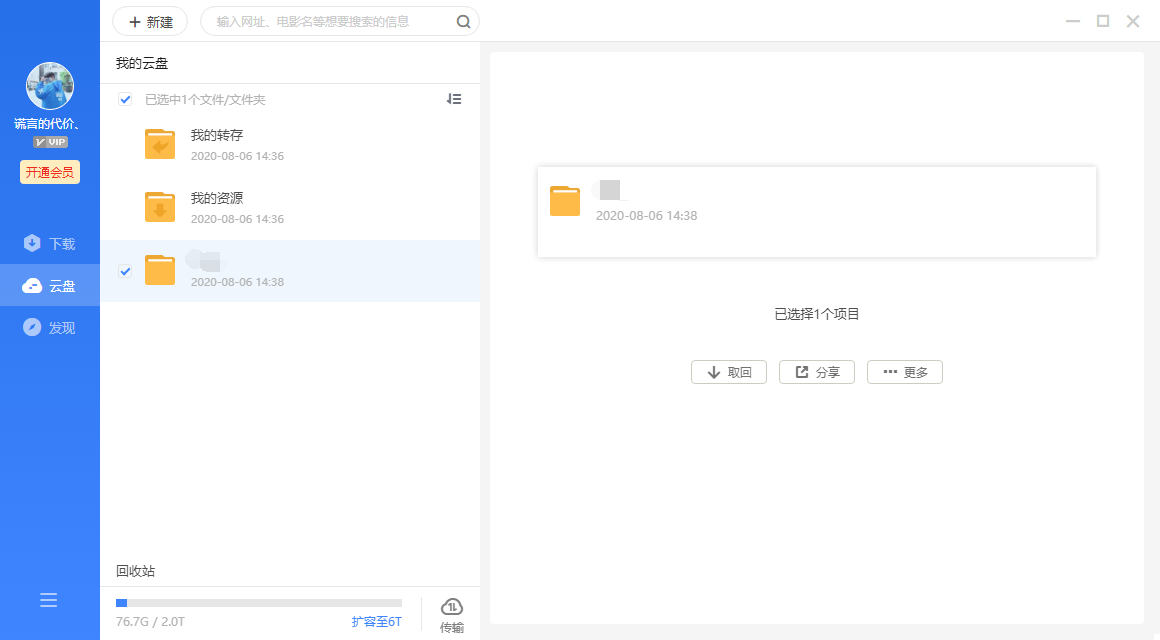Open the hamburger menu at bottom left
The image size is (1160, 640).
pos(48,599)
